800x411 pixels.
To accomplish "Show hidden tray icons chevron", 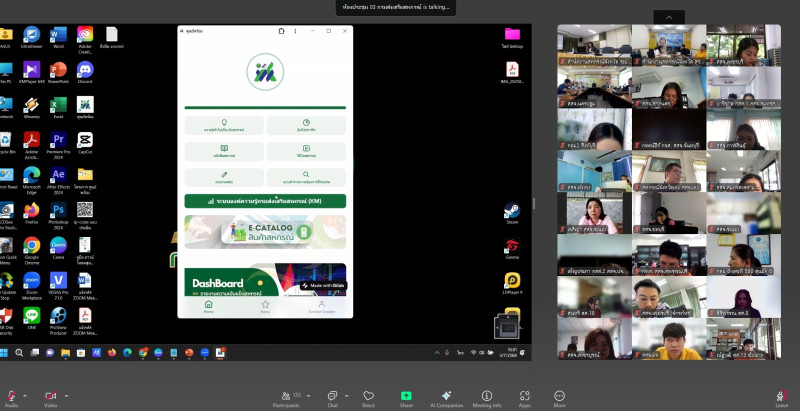I will [x=437, y=352].
